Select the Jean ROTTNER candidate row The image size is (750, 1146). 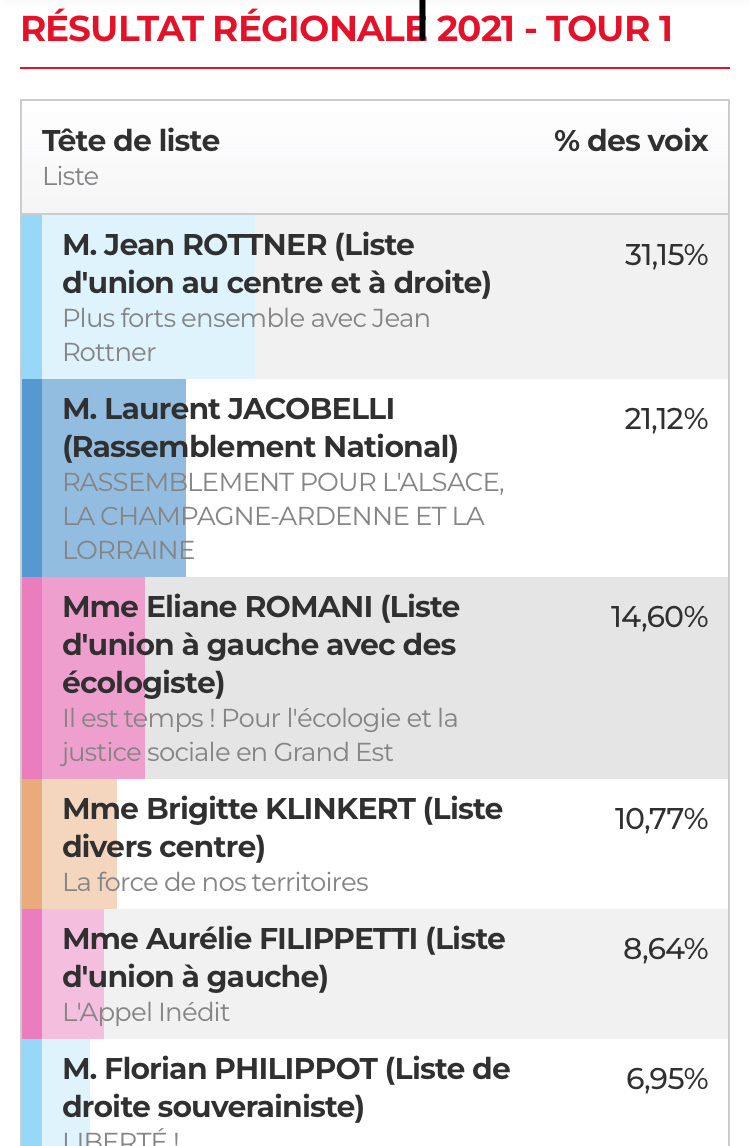coord(375,297)
